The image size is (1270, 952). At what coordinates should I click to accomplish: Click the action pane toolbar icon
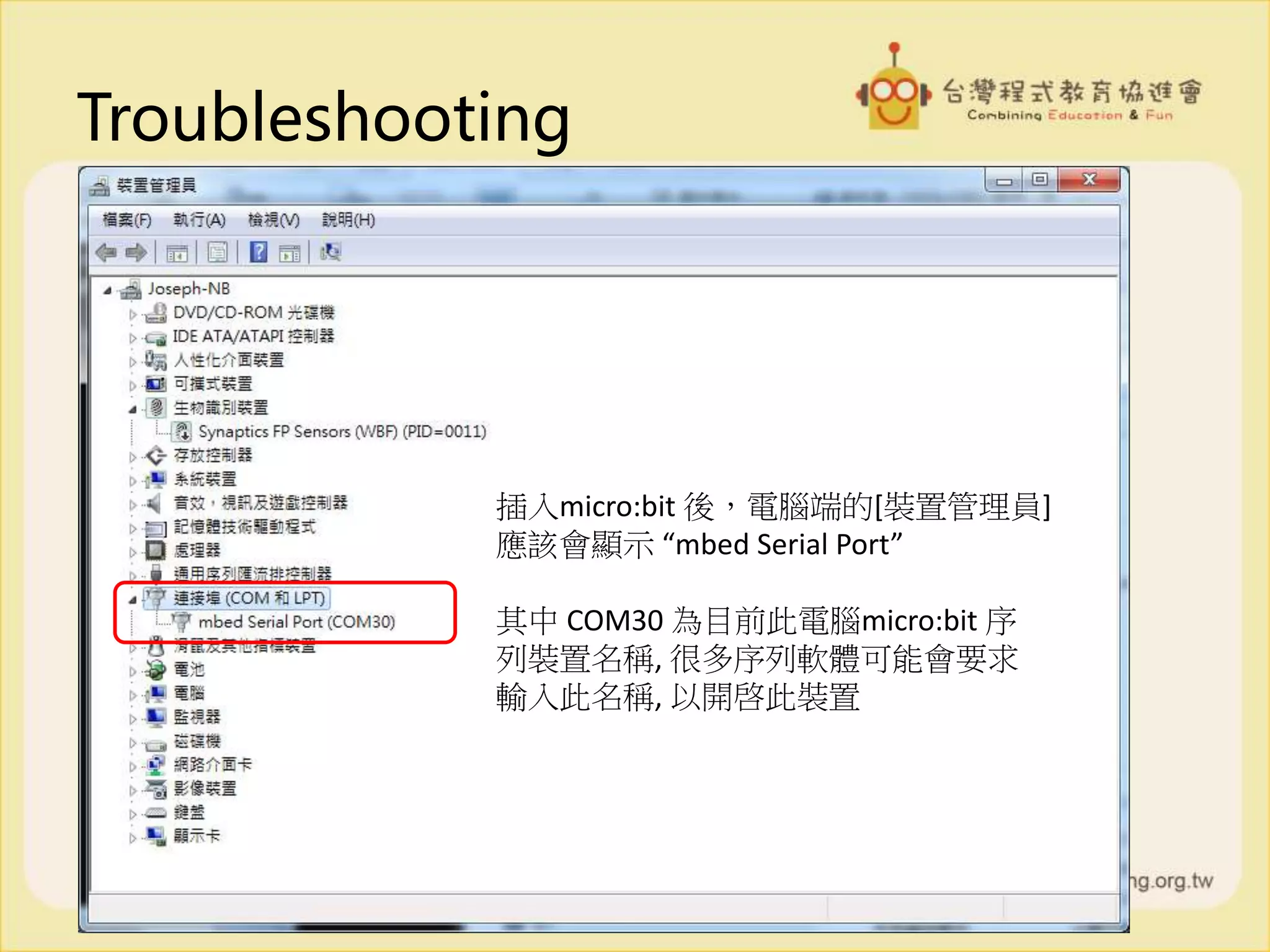[x=290, y=253]
